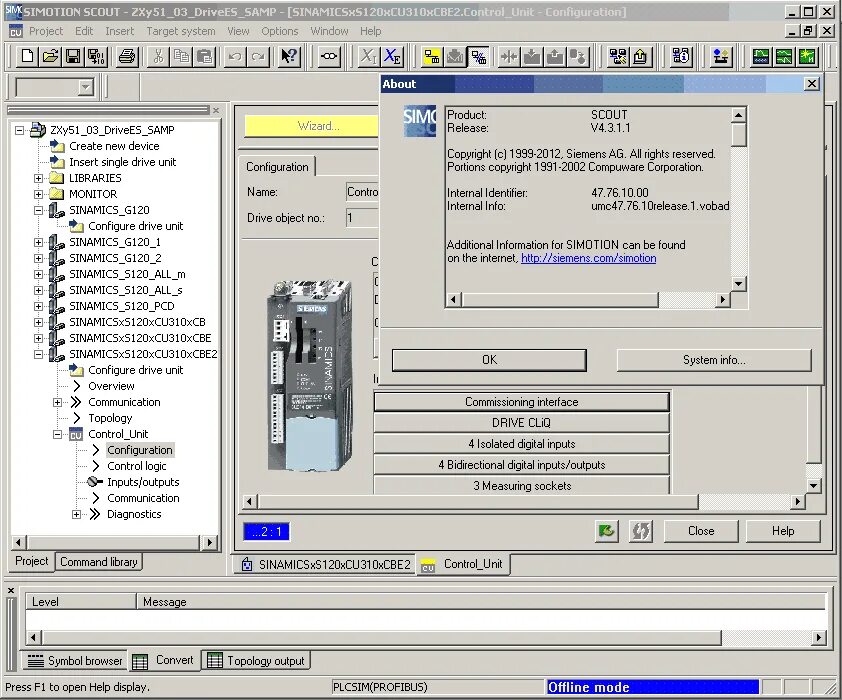Click the download to target device icon
842x700 pixels.
coord(532,56)
